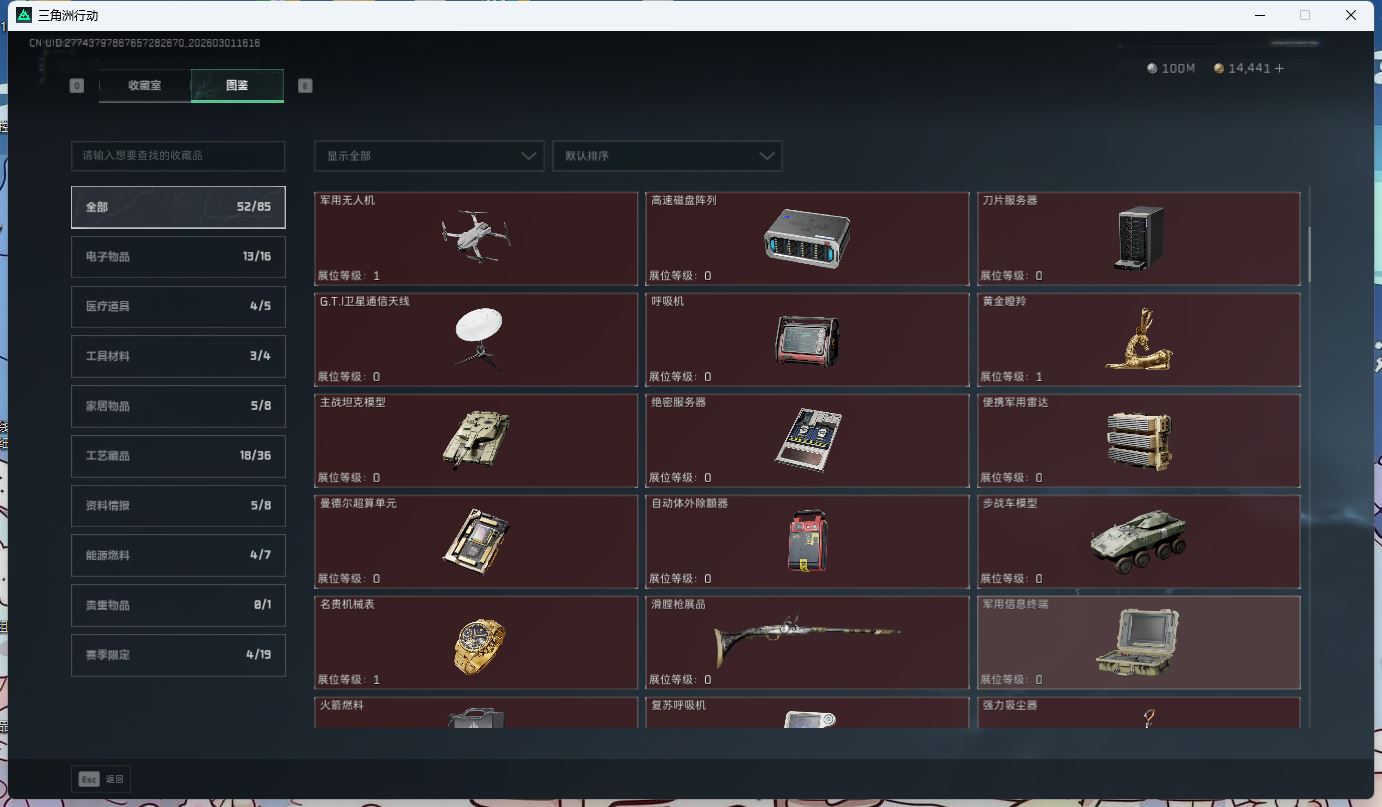Click the scrollbar on the right edge
Viewport: 1382px width, 807px height.
[x=1309, y=250]
